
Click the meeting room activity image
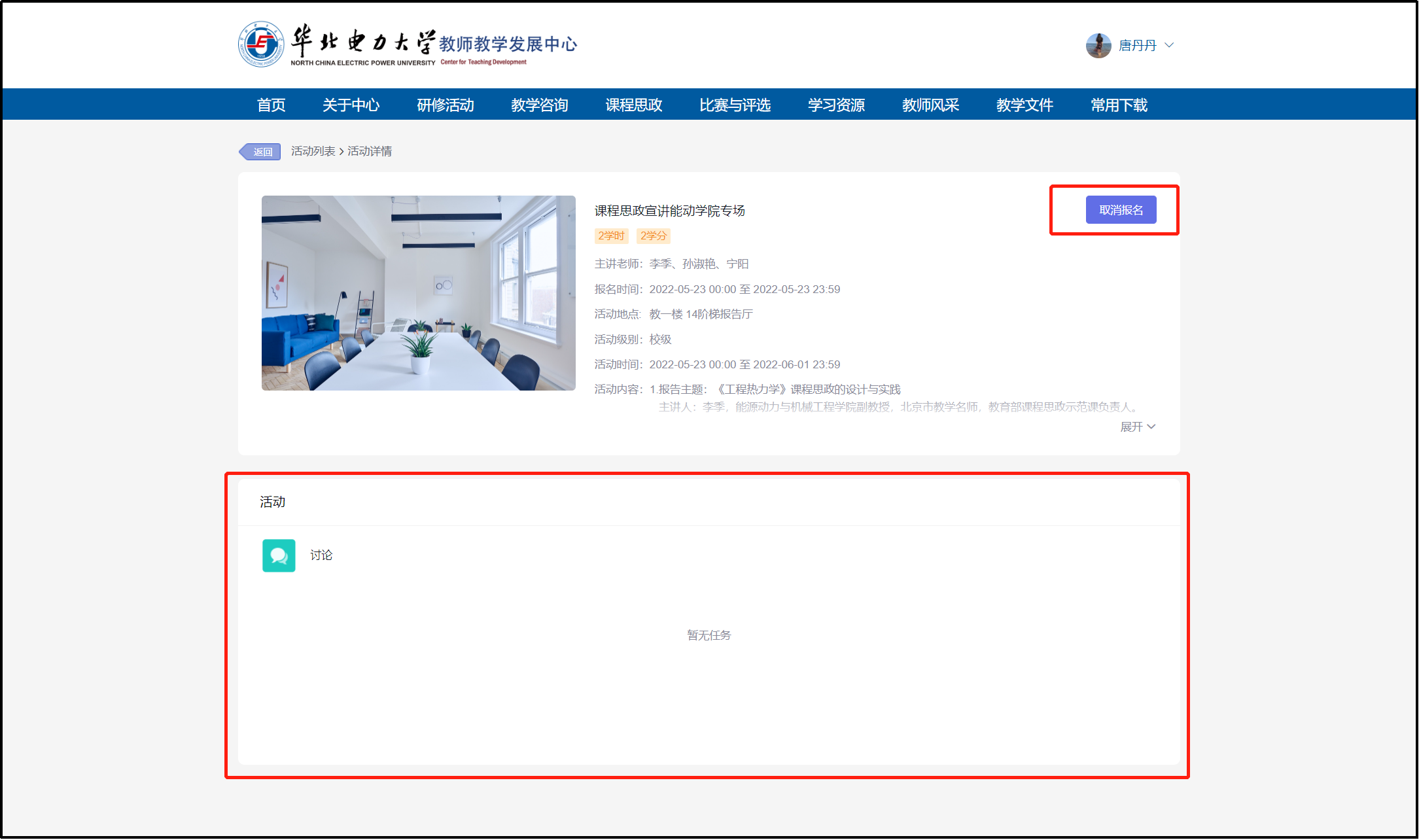point(418,292)
